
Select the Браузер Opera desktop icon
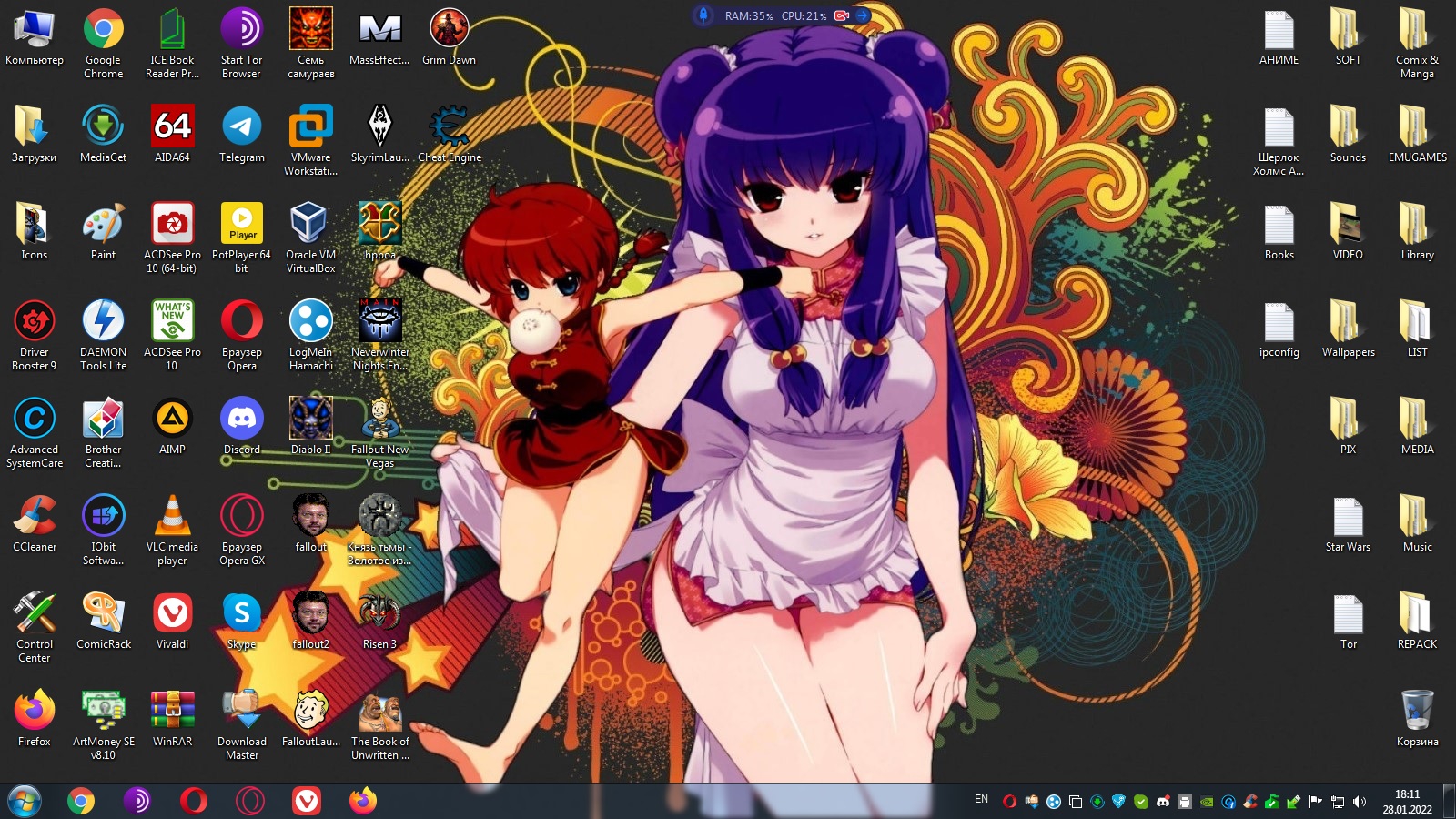pos(241,336)
